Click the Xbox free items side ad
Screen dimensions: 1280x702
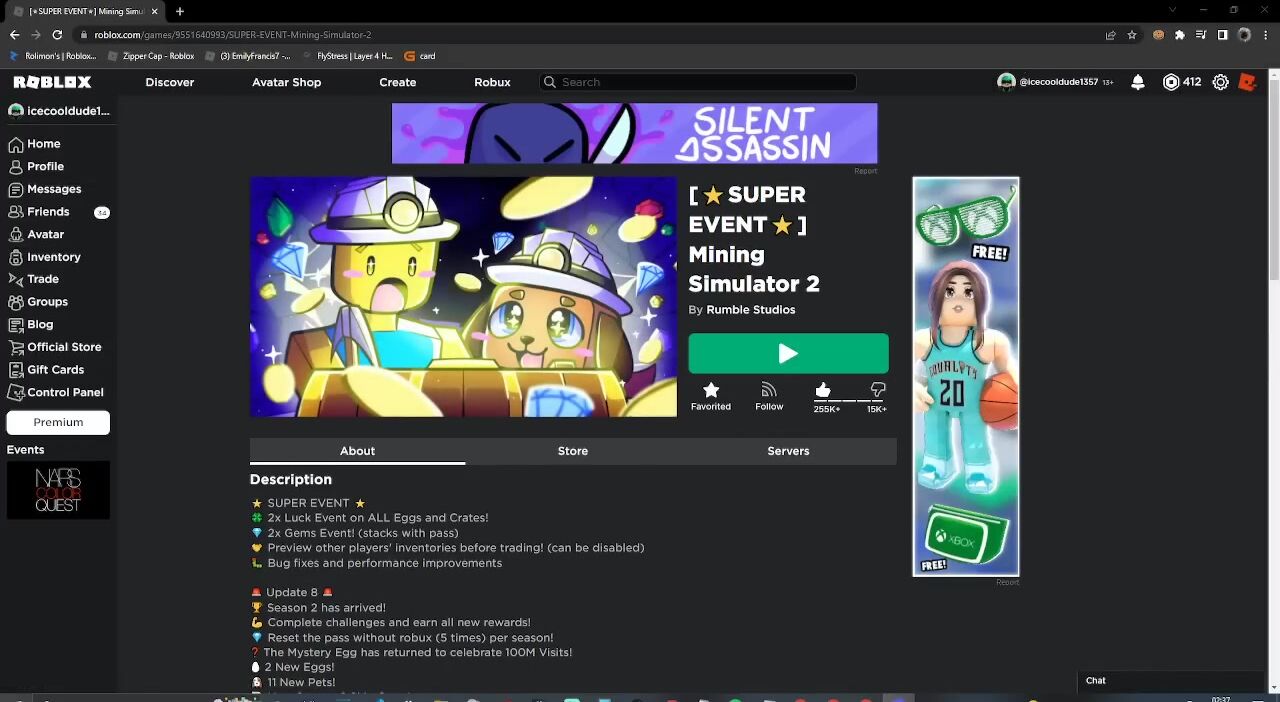point(966,377)
